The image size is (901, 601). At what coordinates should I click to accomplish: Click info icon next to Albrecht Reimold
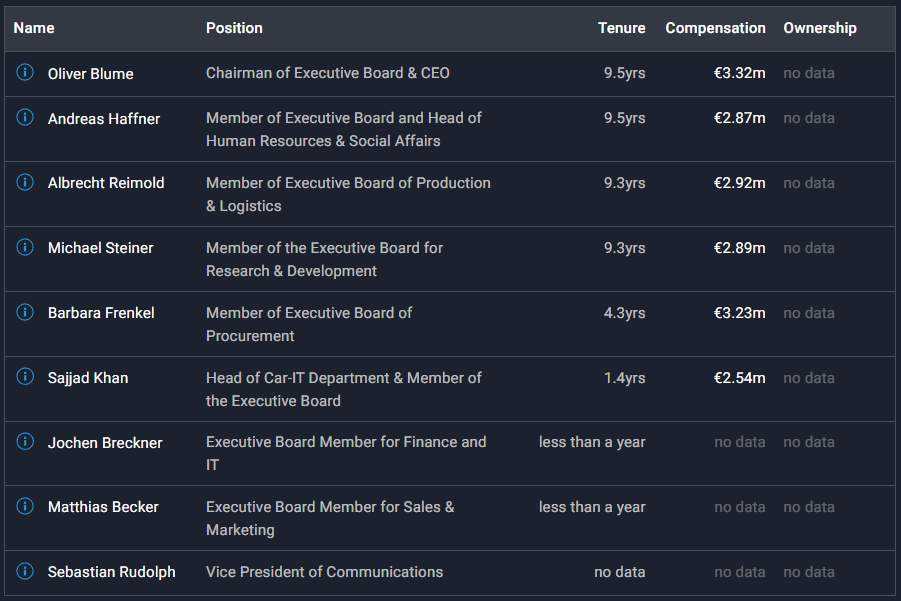click(x=25, y=183)
